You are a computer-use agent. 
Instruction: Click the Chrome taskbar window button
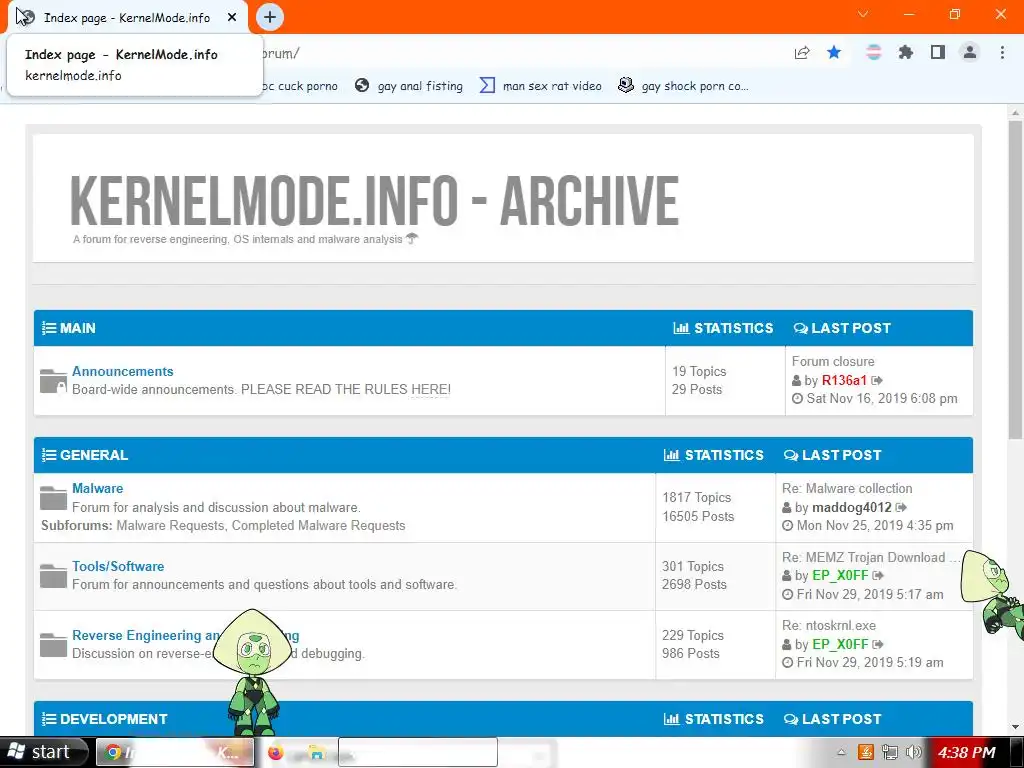point(175,752)
